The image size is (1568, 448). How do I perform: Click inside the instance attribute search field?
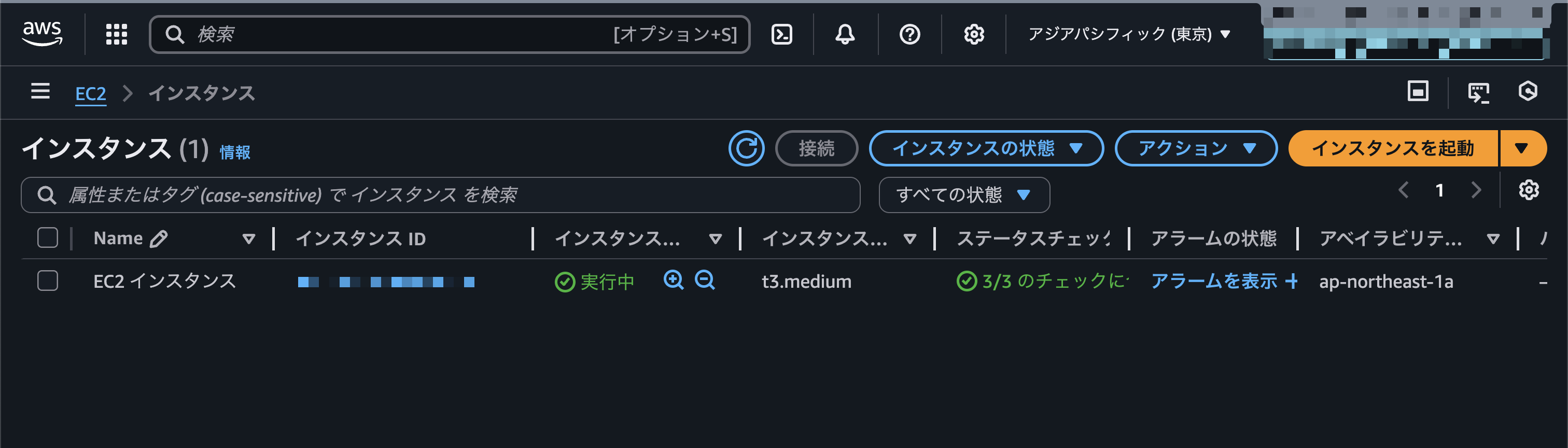click(x=426, y=195)
